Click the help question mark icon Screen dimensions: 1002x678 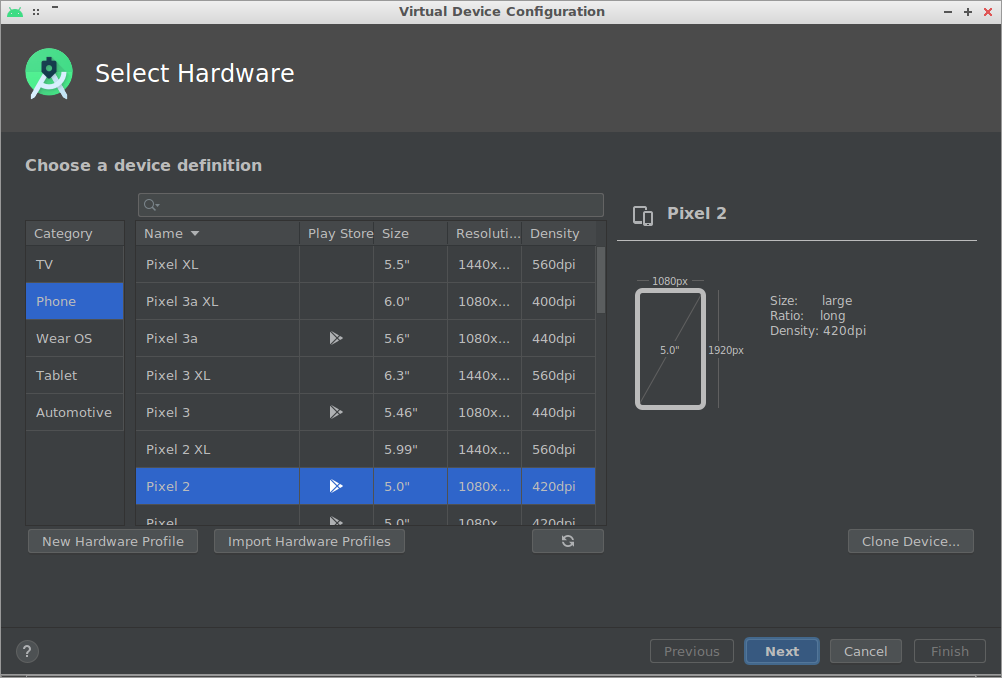(27, 651)
